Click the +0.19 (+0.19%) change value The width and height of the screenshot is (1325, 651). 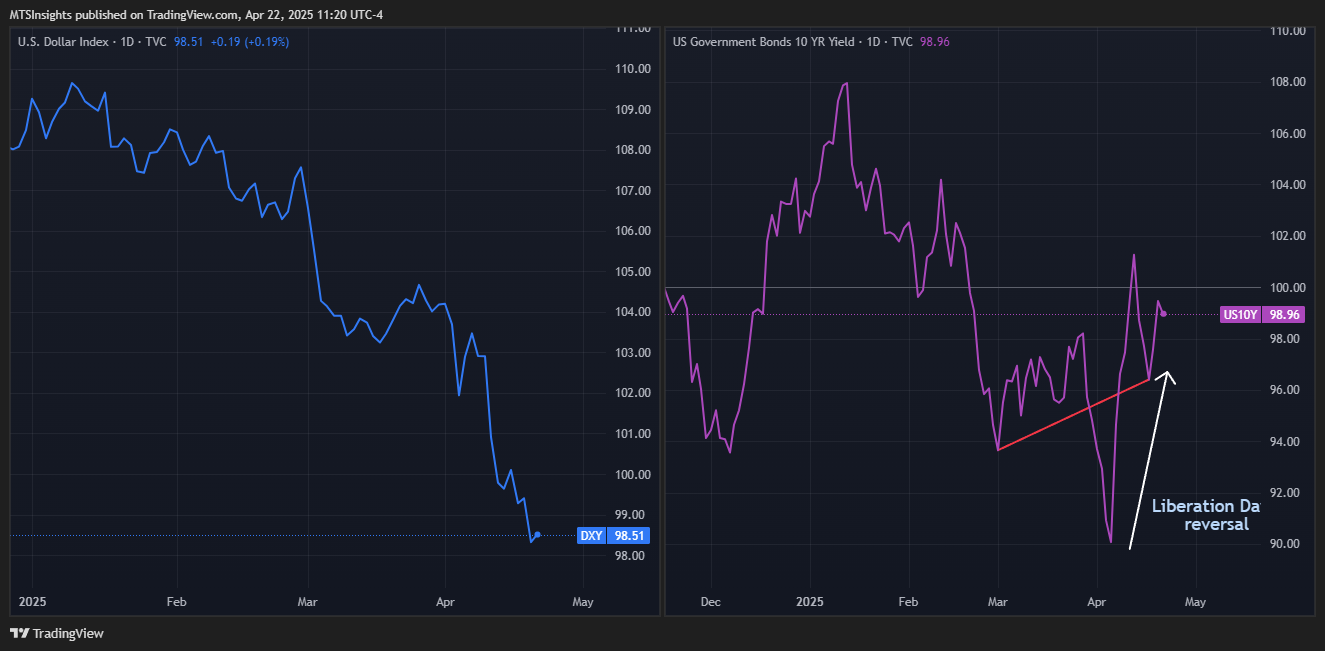[x=248, y=41]
